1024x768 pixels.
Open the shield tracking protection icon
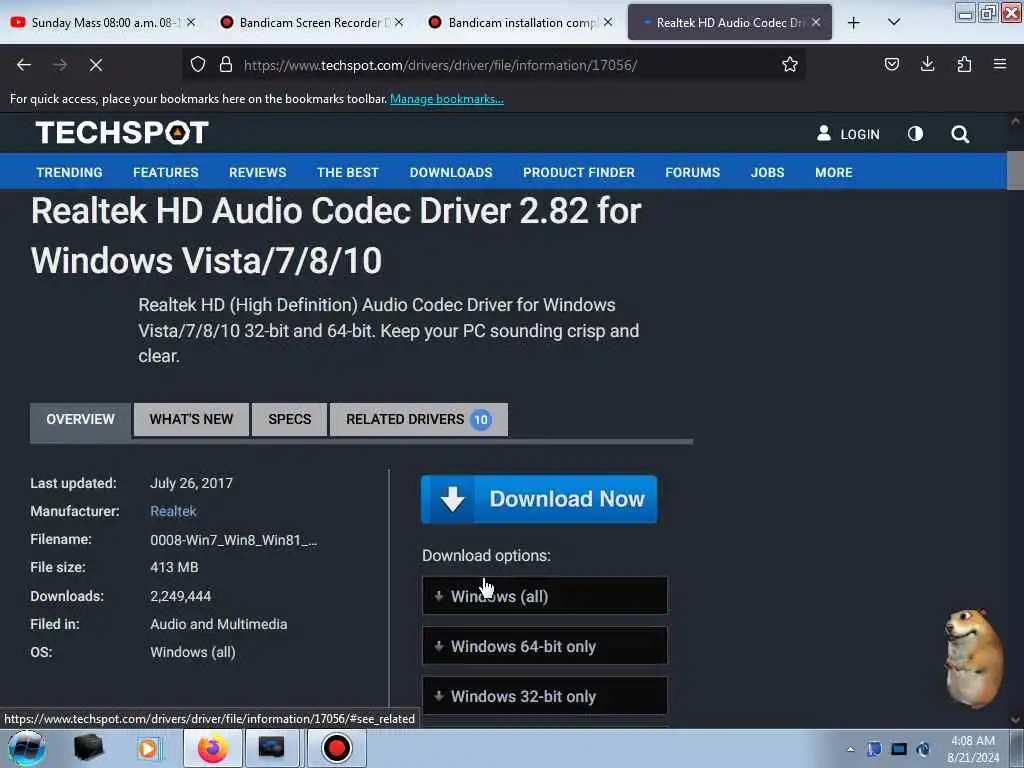tap(198, 64)
